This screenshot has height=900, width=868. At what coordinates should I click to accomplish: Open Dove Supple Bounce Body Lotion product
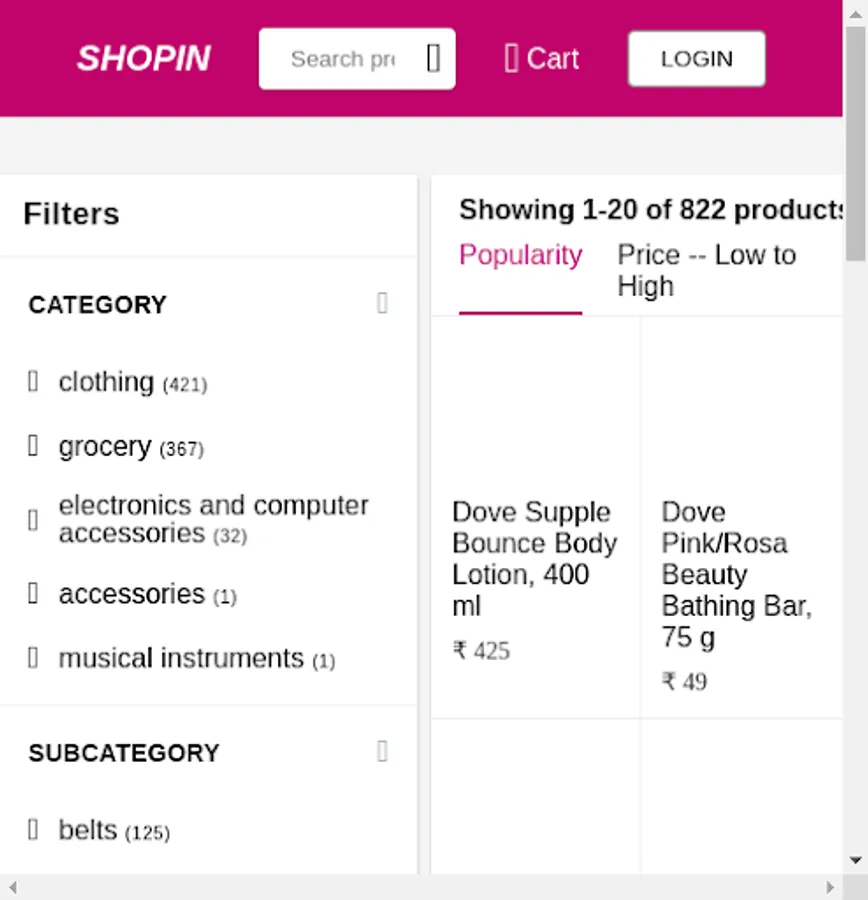[534, 558]
